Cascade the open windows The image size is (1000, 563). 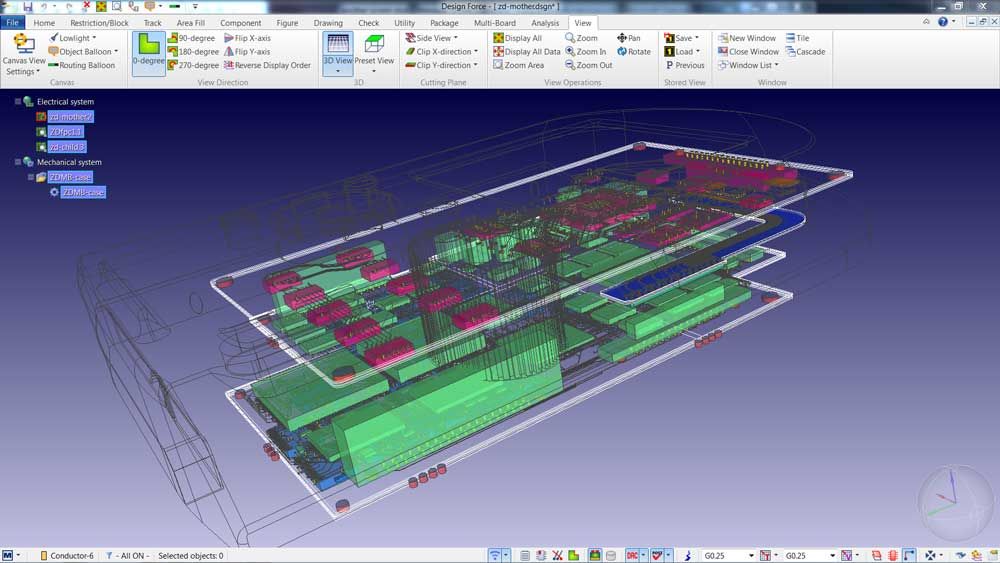(x=805, y=52)
